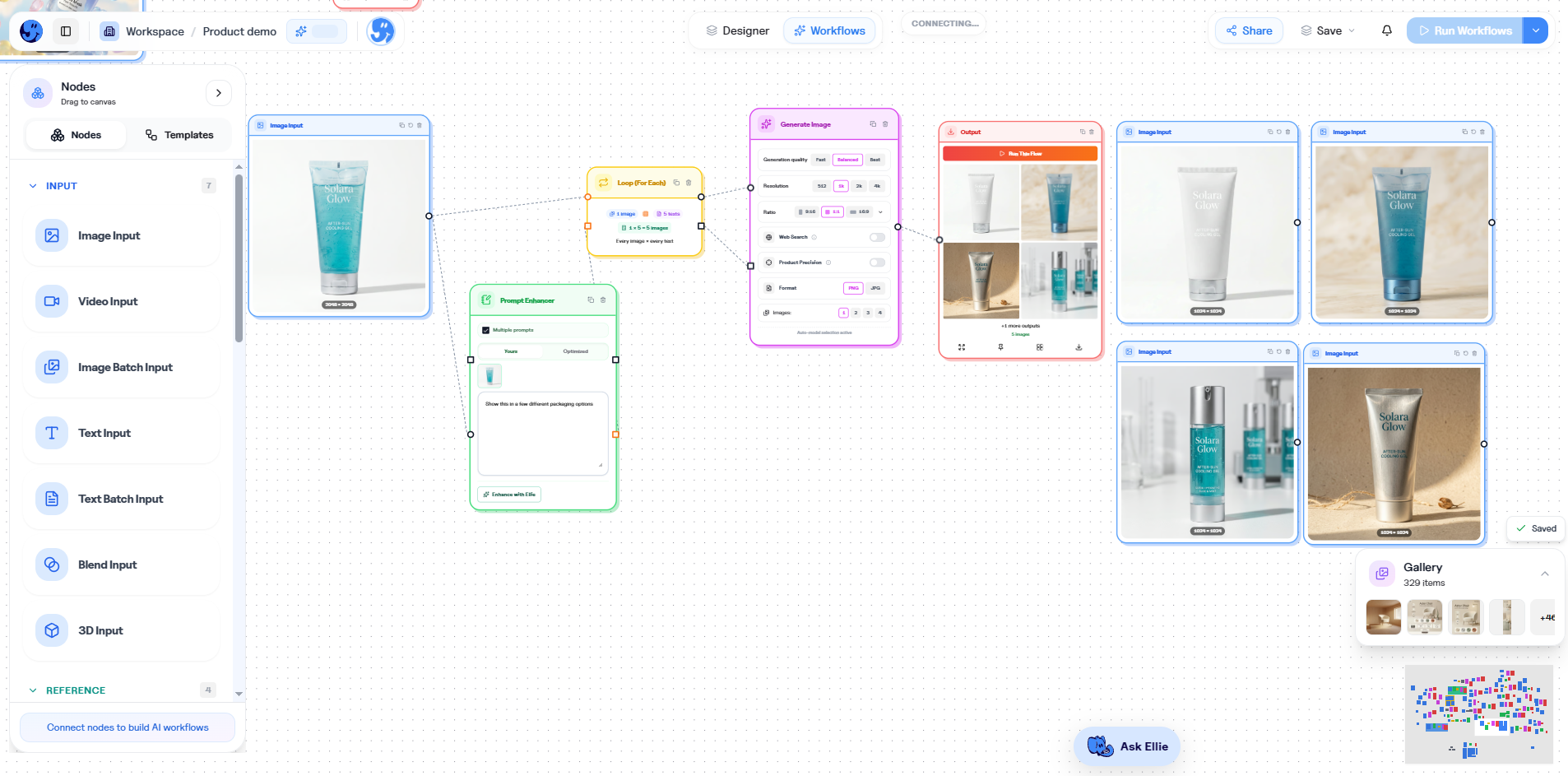Select Fast generation quality
The width and height of the screenshot is (1568, 776).
821,160
